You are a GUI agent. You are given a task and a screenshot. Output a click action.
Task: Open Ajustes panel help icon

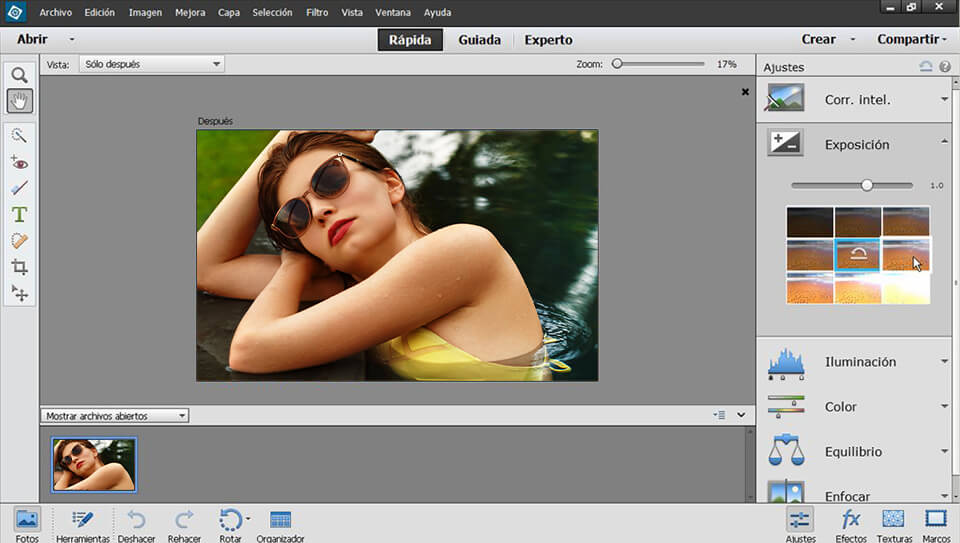click(x=945, y=66)
